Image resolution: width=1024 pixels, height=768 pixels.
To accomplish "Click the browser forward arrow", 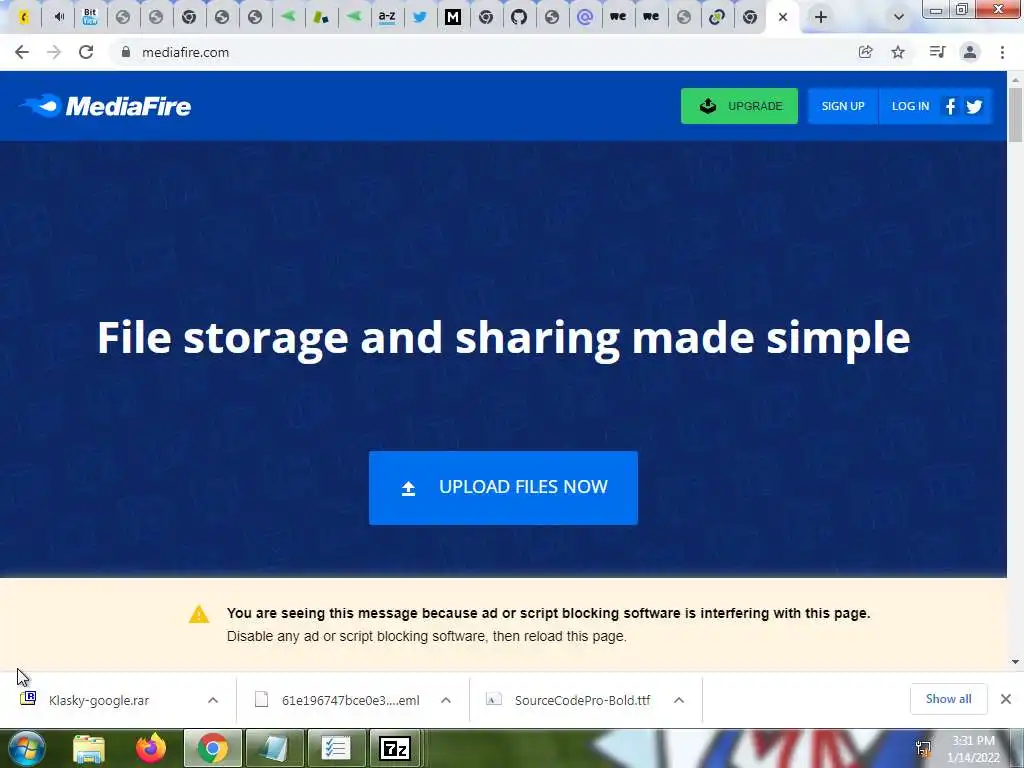I will point(54,52).
